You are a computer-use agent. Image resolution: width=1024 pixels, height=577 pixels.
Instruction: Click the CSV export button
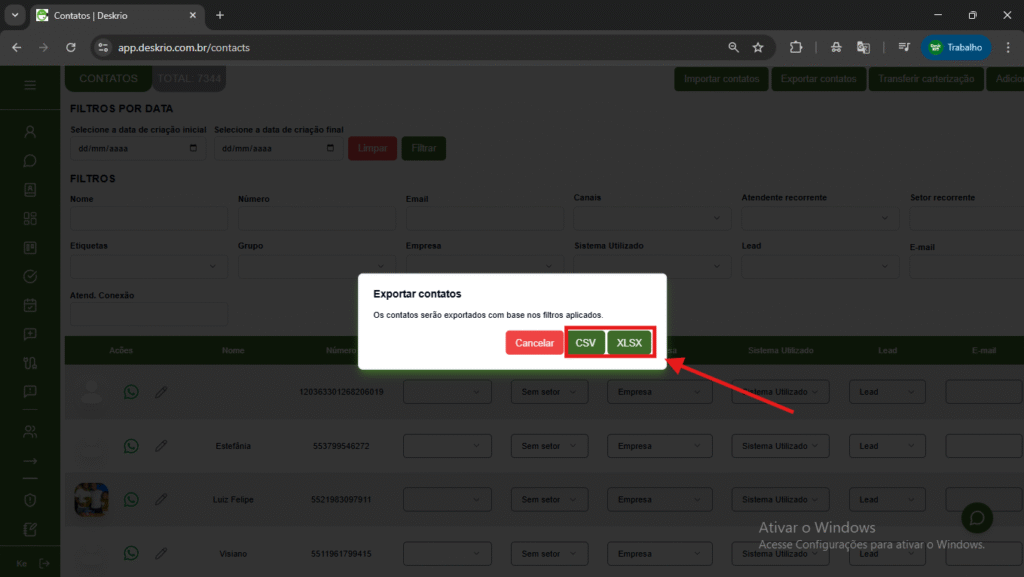(x=585, y=343)
